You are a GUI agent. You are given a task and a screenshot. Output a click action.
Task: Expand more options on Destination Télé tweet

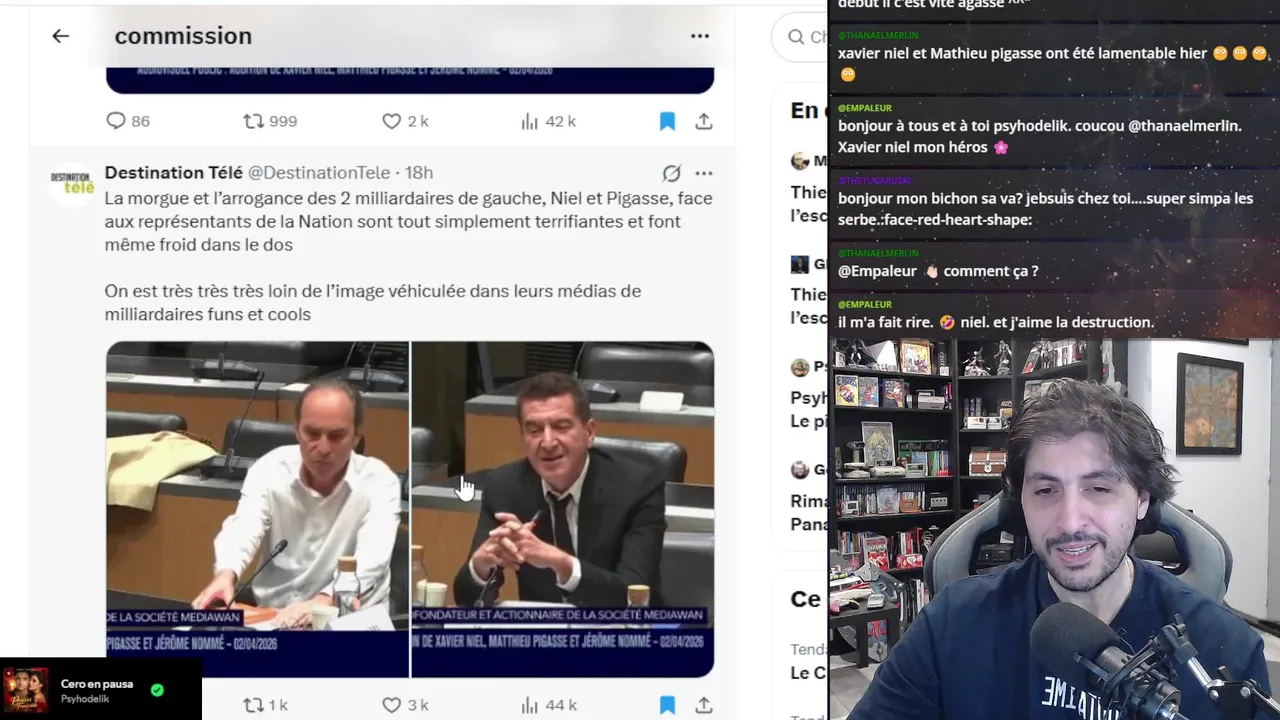pos(704,173)
